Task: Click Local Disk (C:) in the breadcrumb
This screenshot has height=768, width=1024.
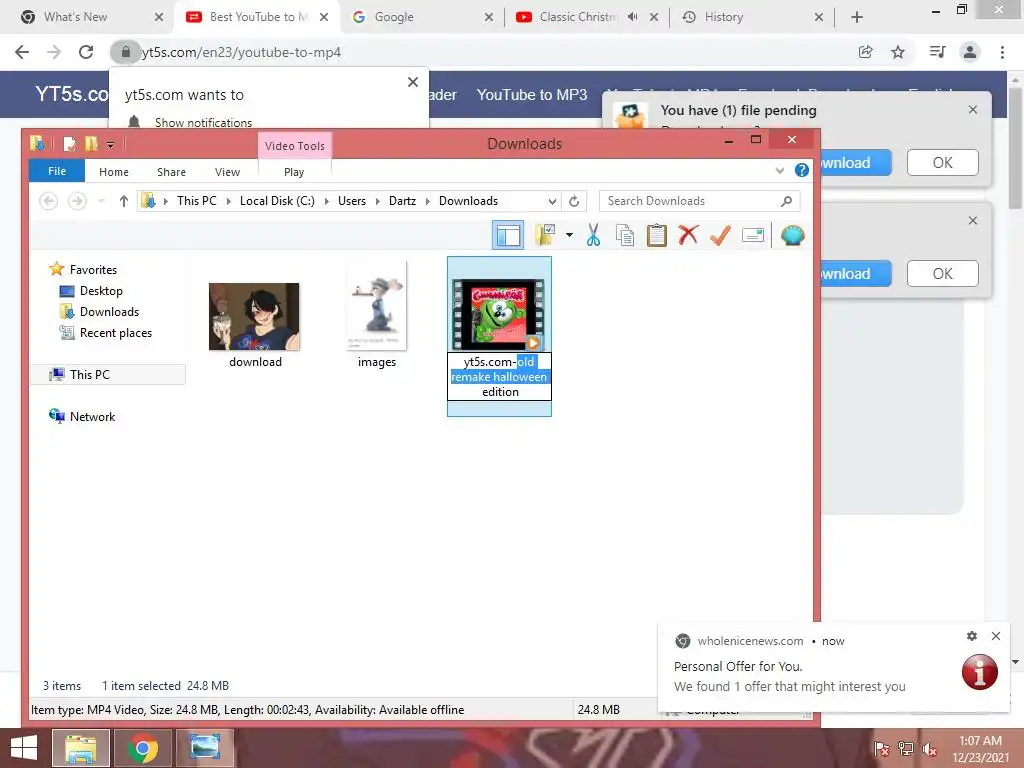Action: coord(277,201)
